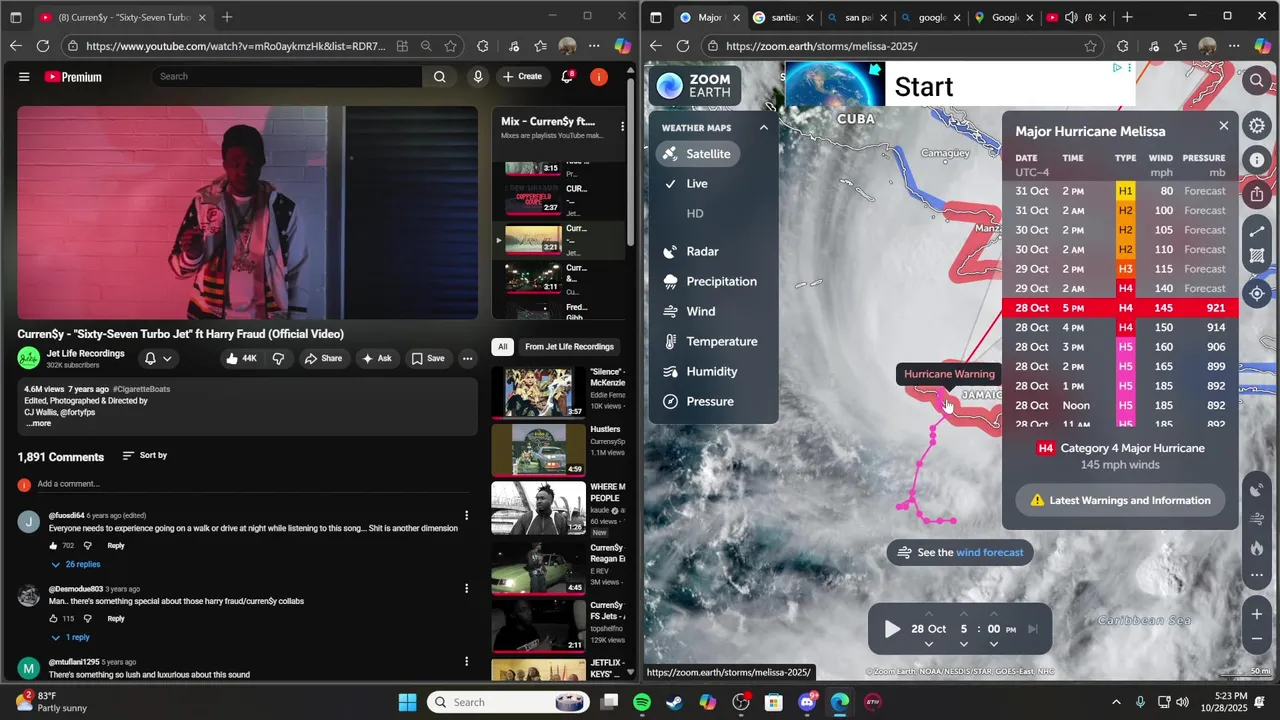Screen dimensions: 1280x720
Task: Open more overlays ellipsis on map toolbar
Action: [1257, 575]
